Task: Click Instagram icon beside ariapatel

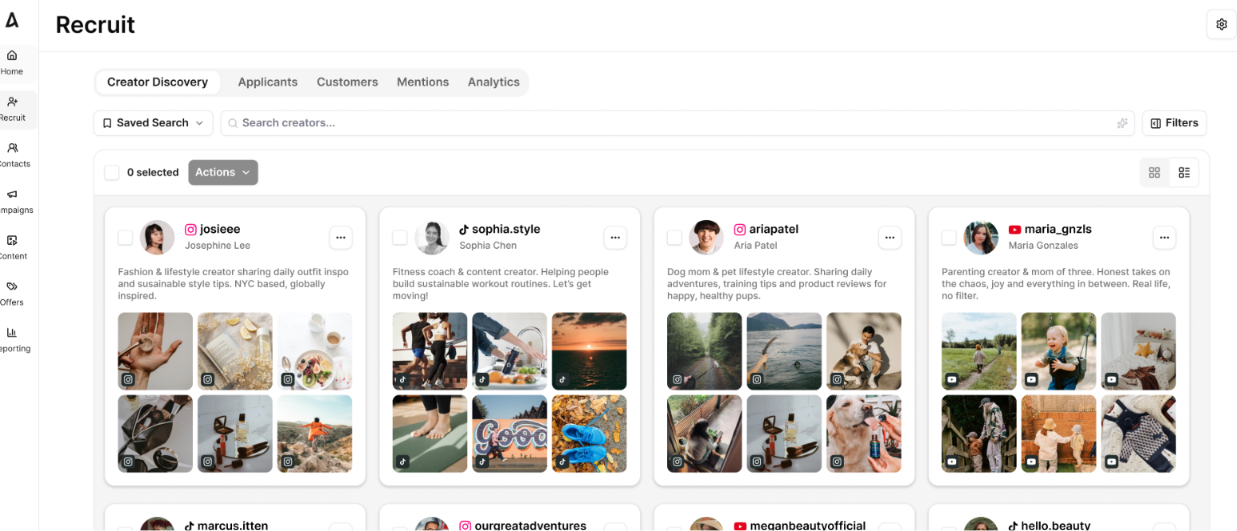Action: click(740, 229)
